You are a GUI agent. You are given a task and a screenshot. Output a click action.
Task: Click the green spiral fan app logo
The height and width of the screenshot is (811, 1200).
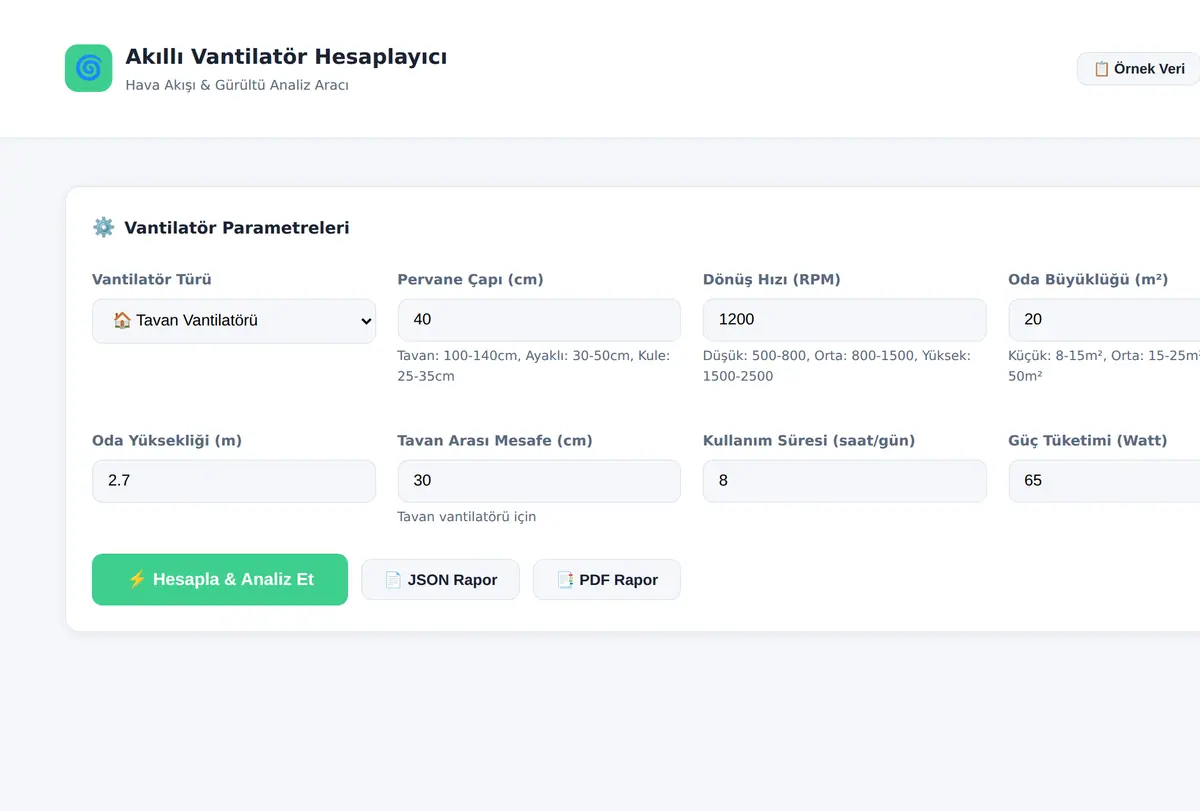coord(89,68)
